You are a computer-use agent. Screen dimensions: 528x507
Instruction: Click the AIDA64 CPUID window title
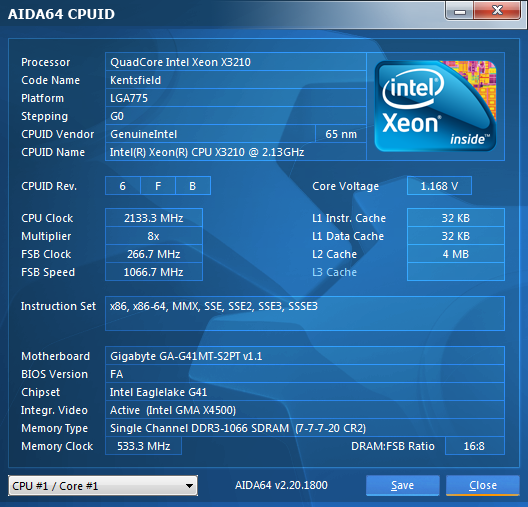(x=61, y=14)
